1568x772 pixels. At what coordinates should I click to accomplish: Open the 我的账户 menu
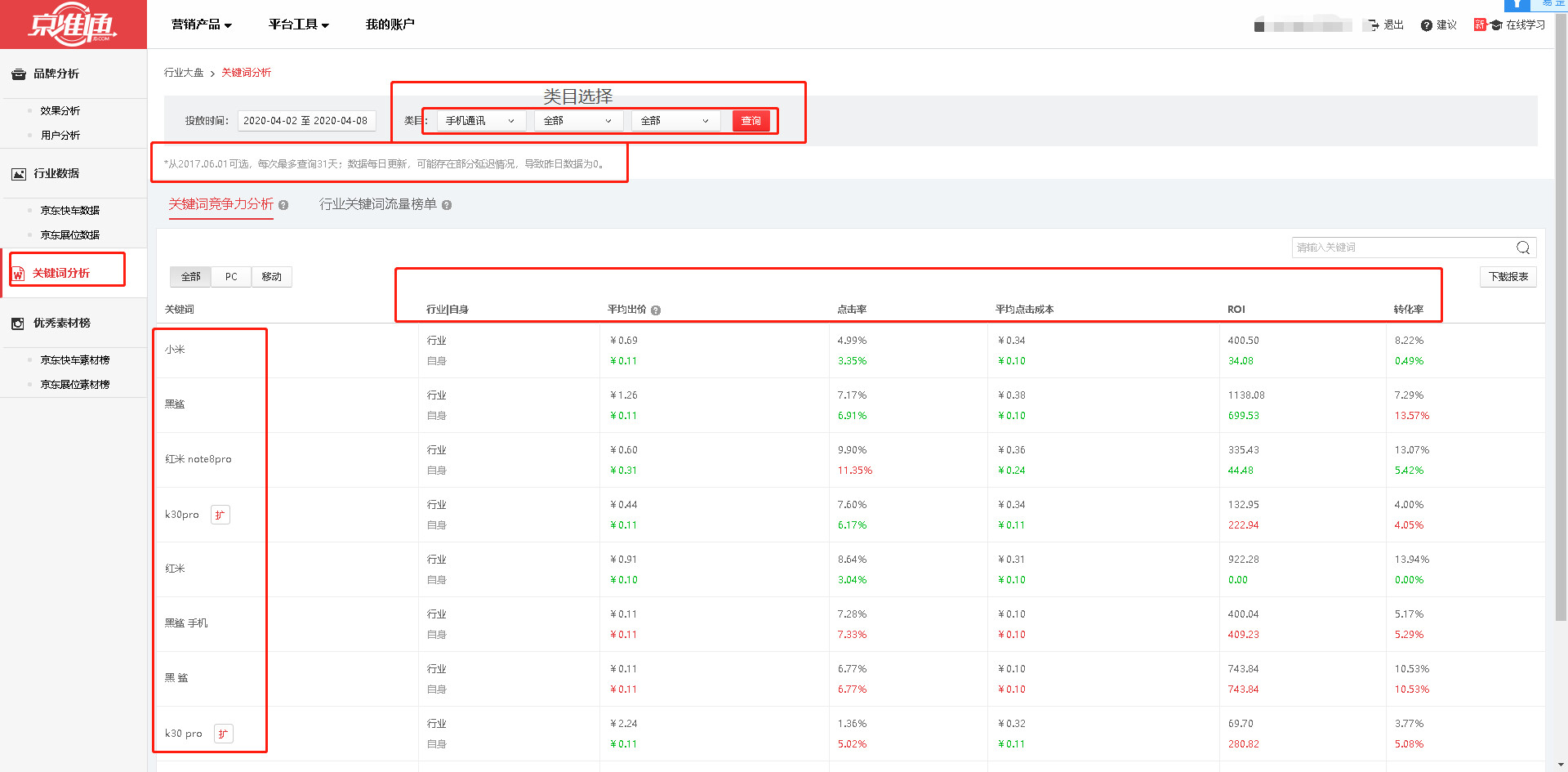390,25
